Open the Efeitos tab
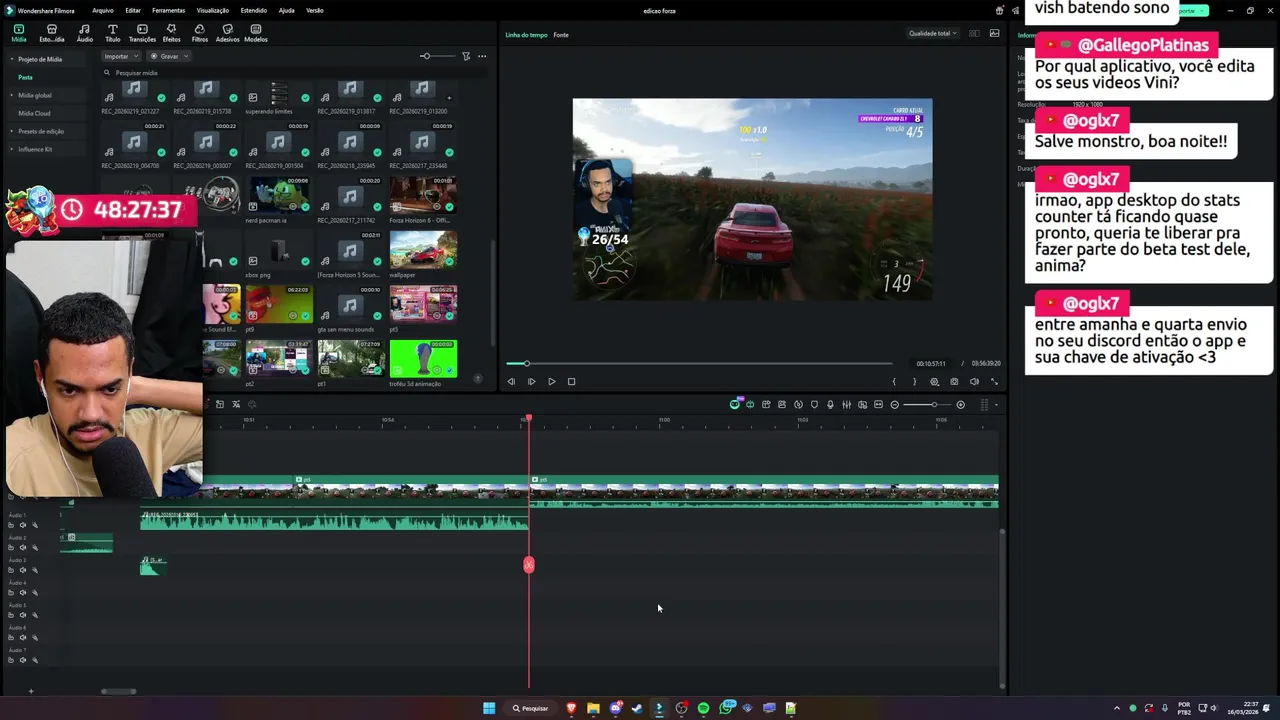The height and width of the screenshot is (720, 1280). [172, 33]
